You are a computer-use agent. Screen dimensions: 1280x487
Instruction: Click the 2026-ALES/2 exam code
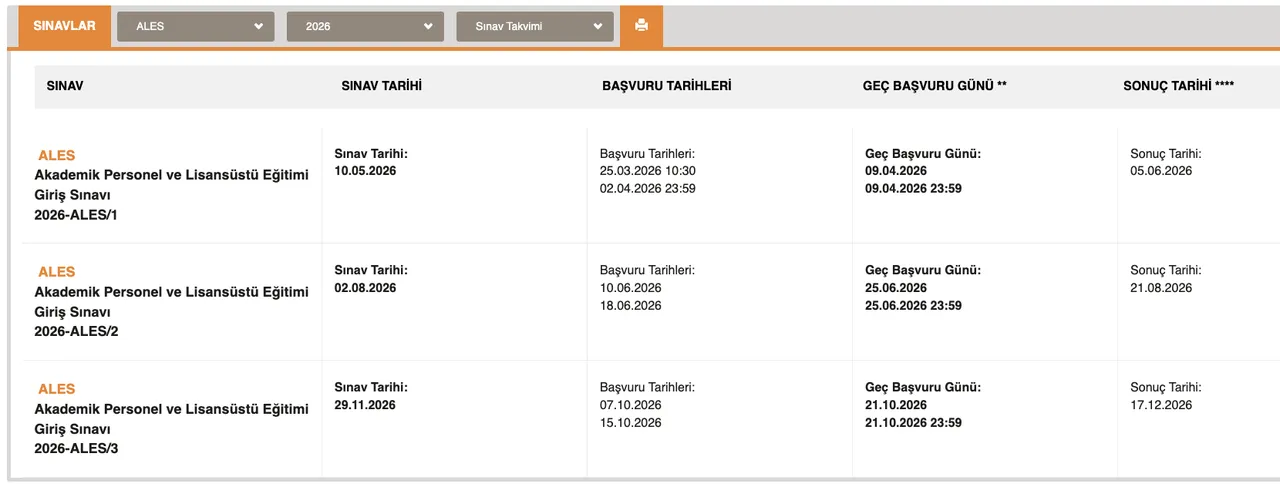tap(77, 332)
